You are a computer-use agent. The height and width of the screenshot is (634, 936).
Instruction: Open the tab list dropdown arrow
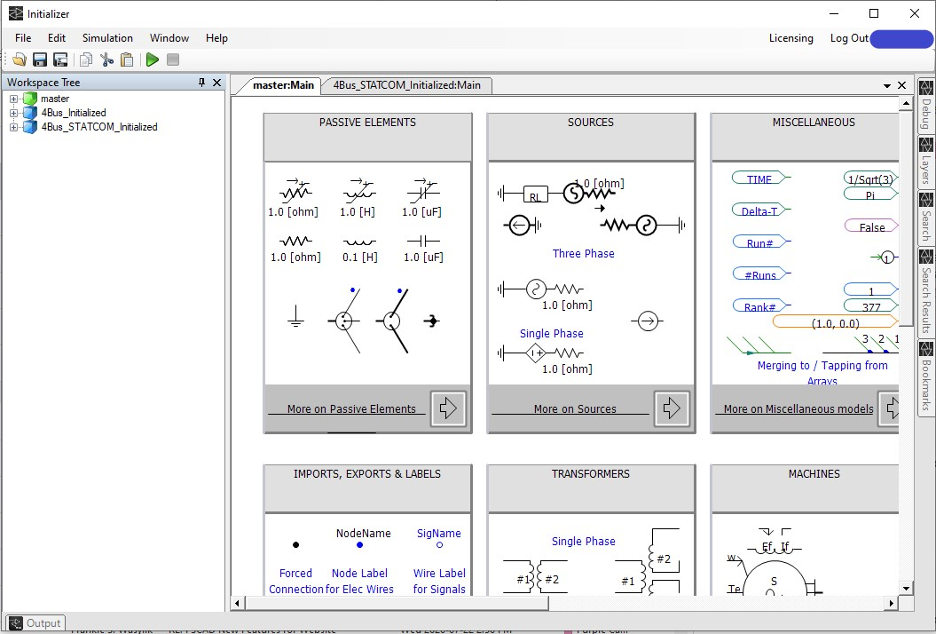pos(887,86)
